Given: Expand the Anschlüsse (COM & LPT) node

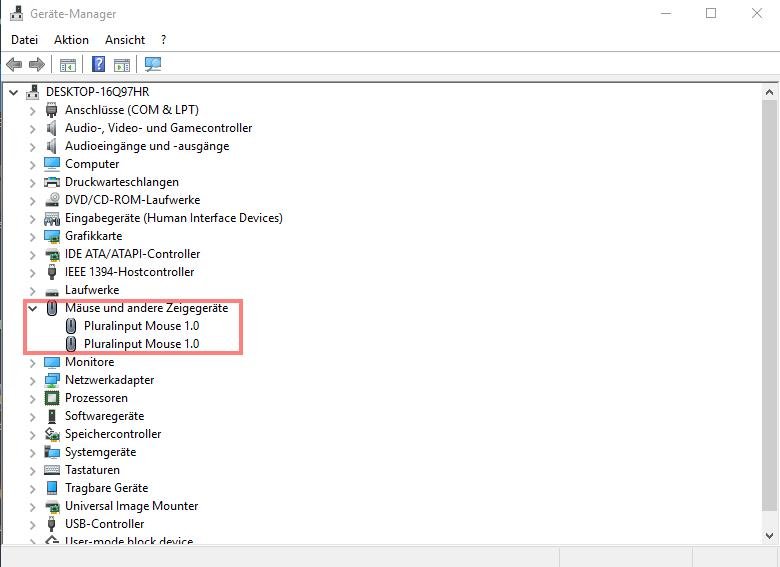Looking at the screenshot, I should pyautogui.click(x=32, y=110).
